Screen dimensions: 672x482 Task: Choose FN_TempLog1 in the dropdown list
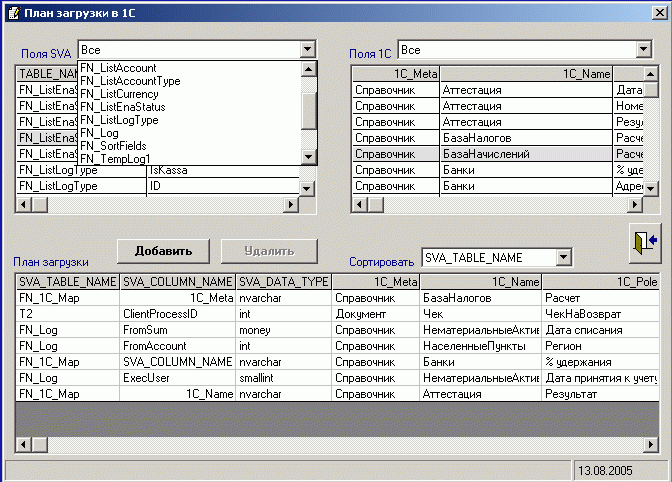coord(189,159)
